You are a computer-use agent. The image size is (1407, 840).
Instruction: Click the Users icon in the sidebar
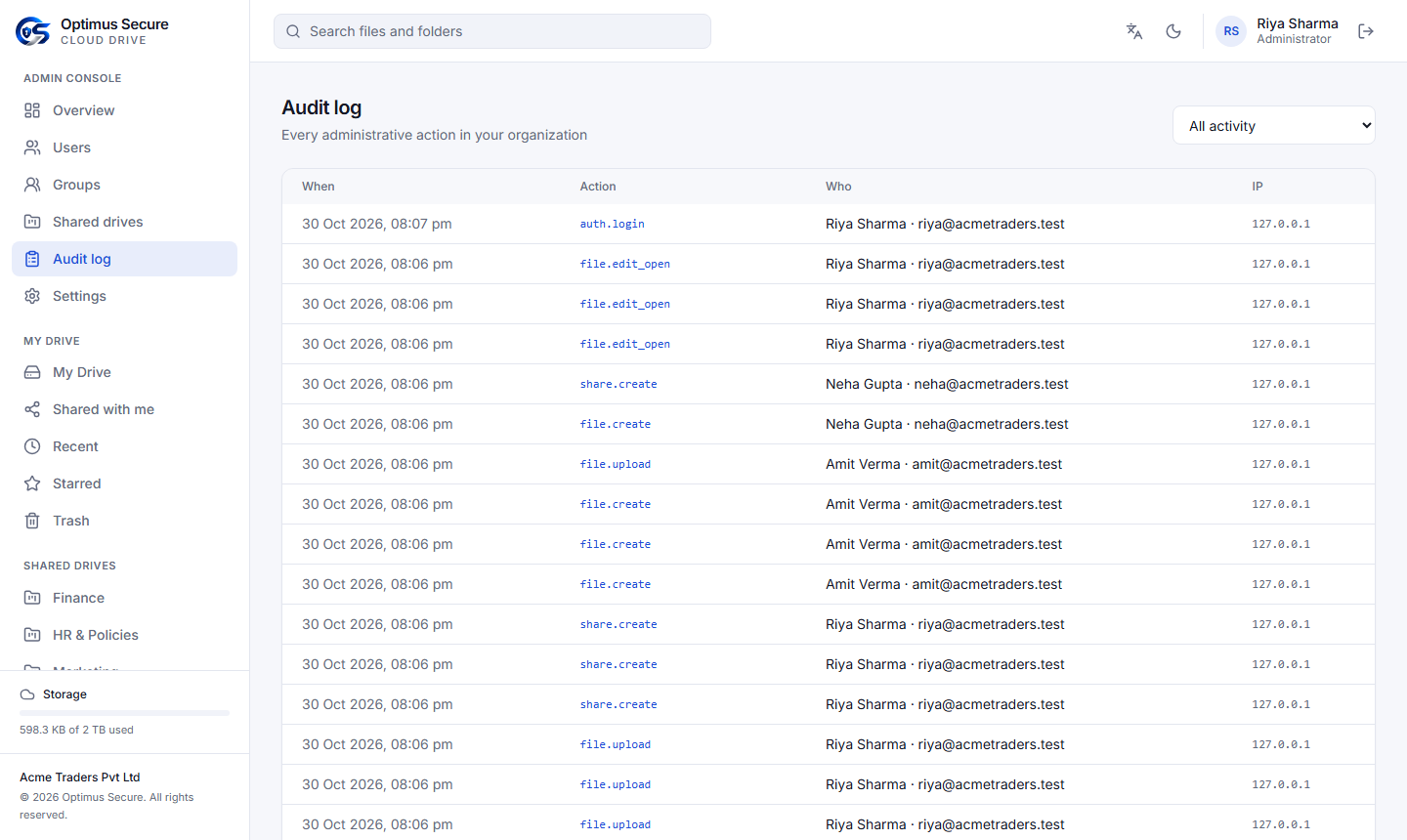(x=32, y=147)
